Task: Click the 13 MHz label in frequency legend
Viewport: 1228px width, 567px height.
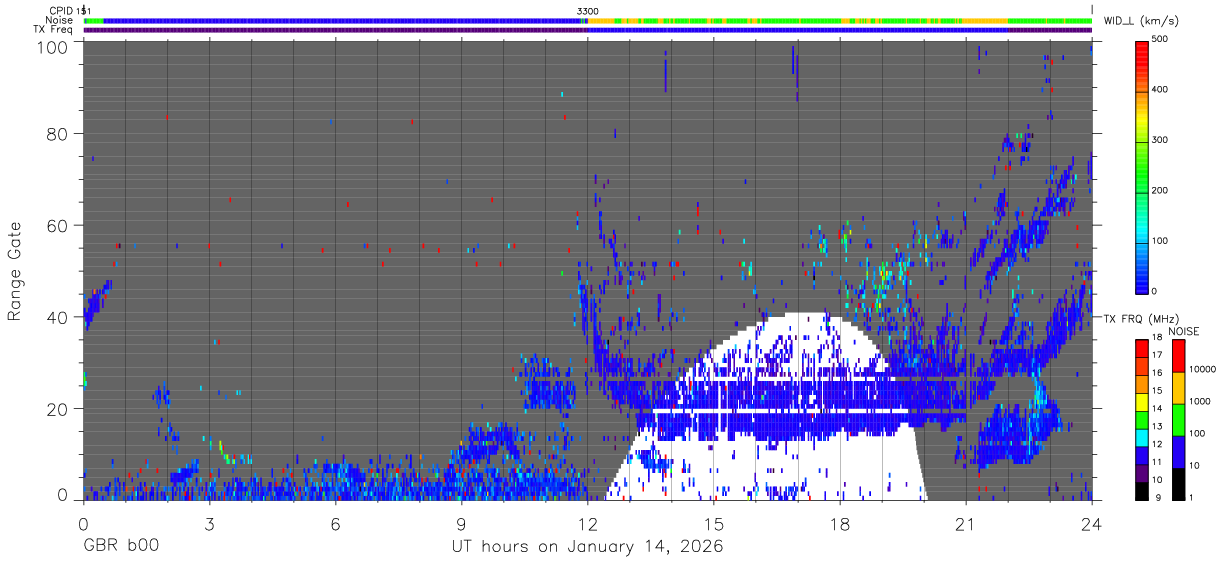Action: coord(1158,425)
